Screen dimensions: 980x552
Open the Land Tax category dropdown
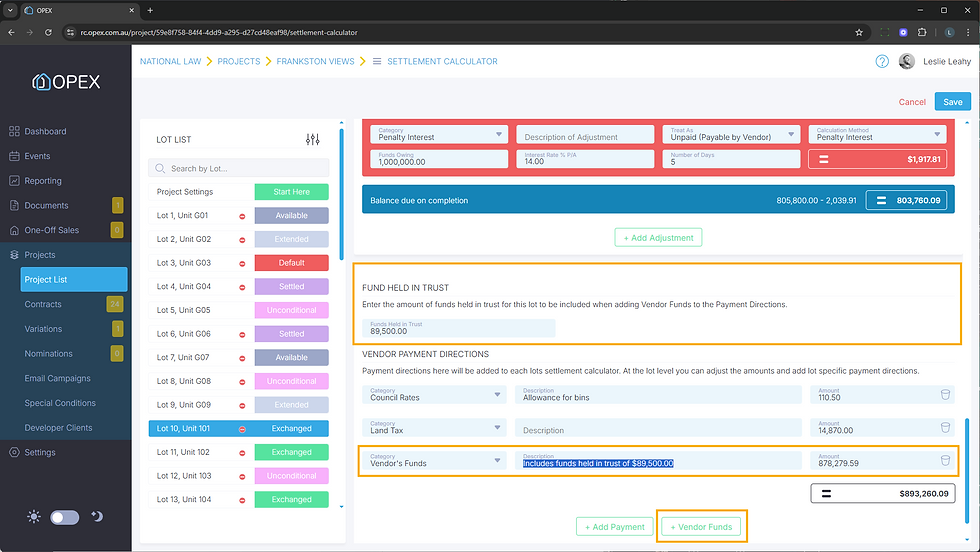pos(434,428)
